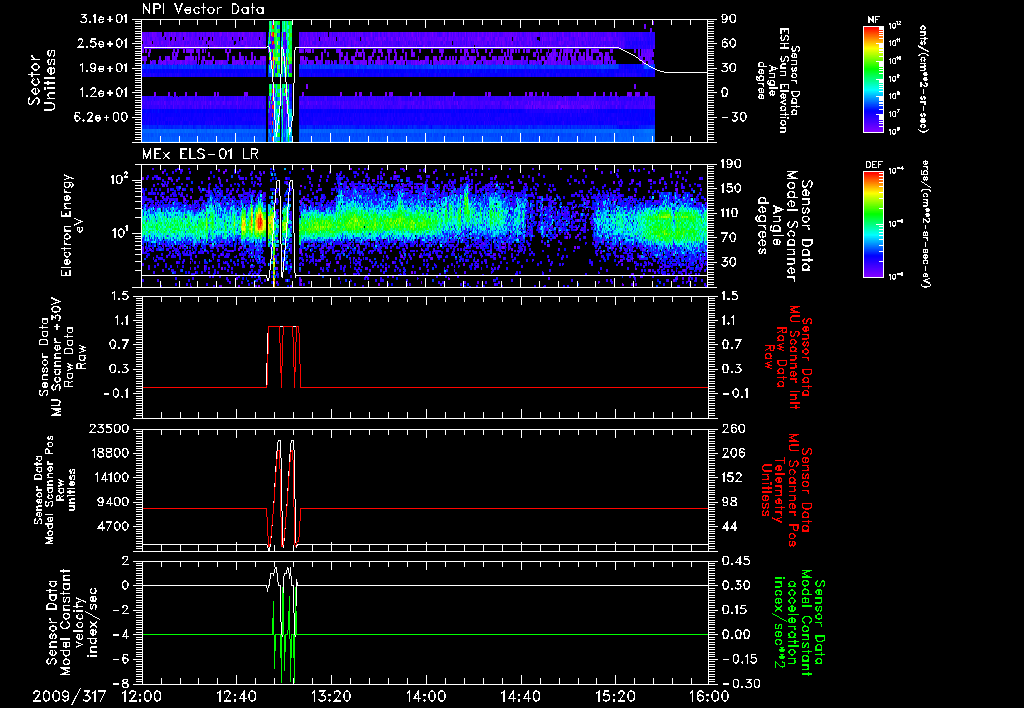
Task: Click the red square pulse in MU Scanner plot
Action: tap(283, 357)
